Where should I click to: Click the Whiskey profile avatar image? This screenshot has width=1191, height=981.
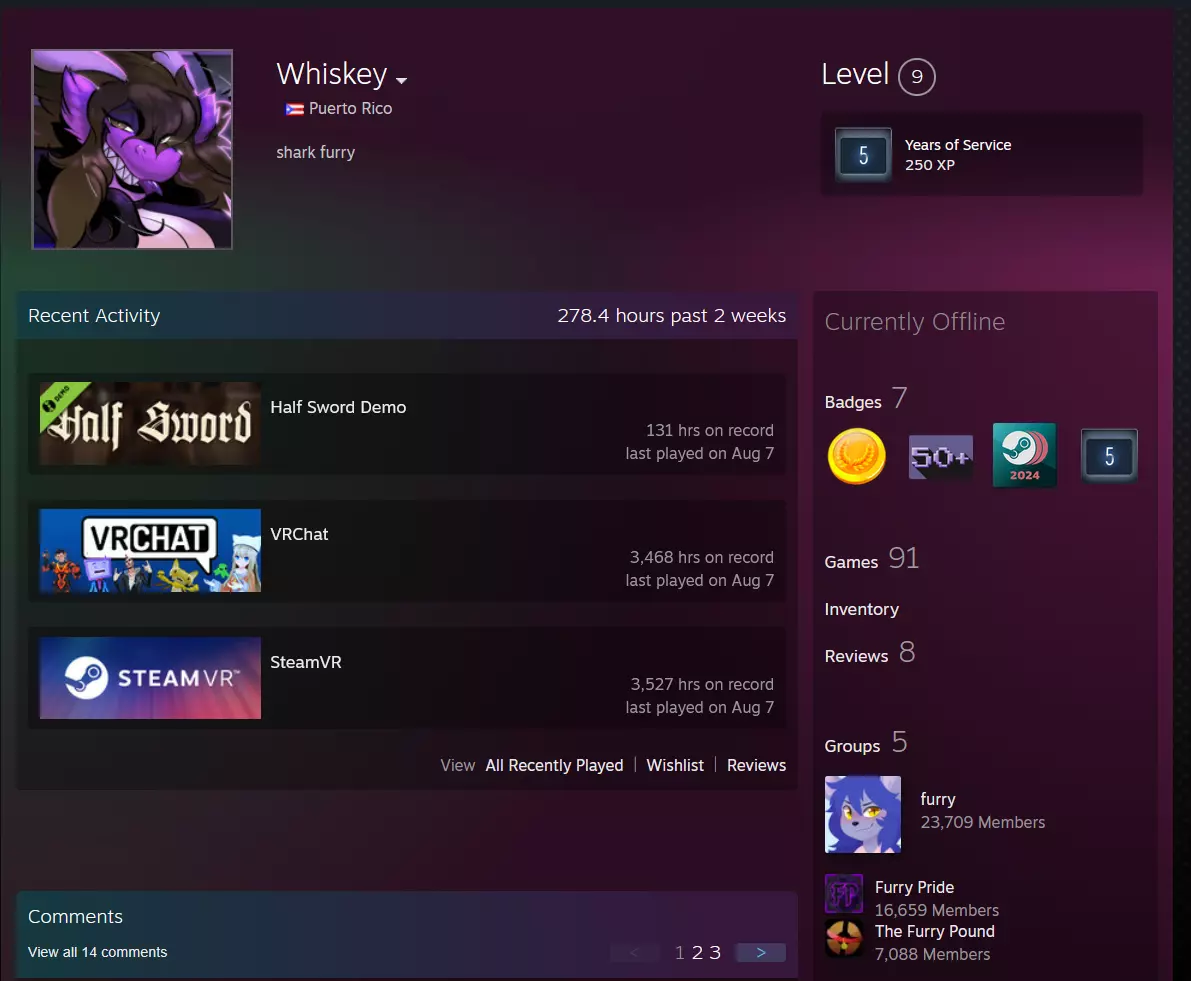click(x=132, y=149)
